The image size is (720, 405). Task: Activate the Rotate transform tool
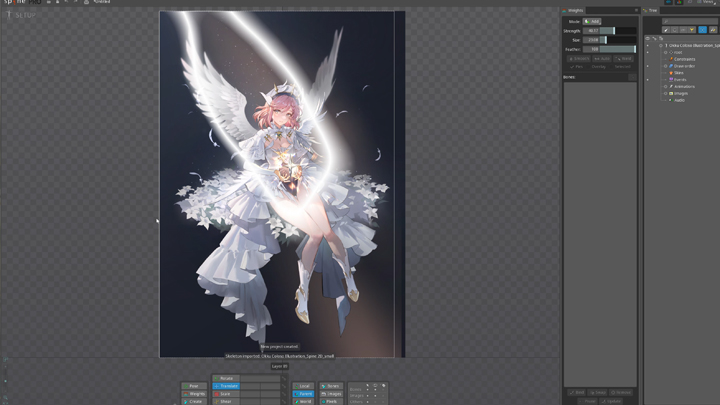pos(226,378)
